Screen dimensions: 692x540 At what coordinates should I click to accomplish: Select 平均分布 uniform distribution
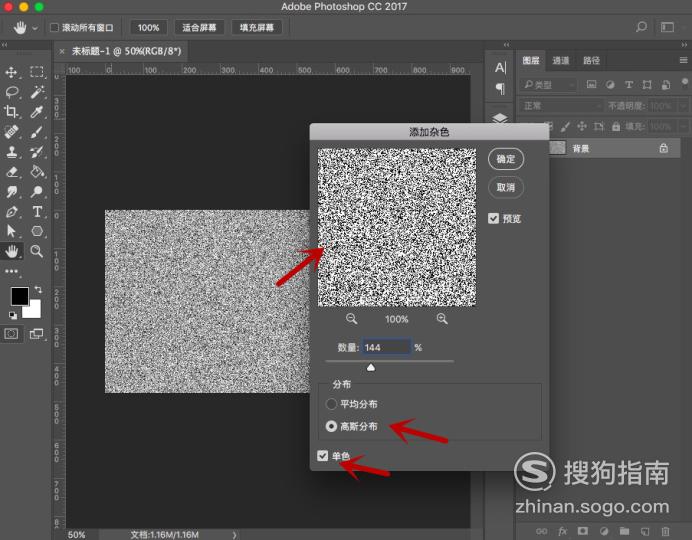[331, 404]
